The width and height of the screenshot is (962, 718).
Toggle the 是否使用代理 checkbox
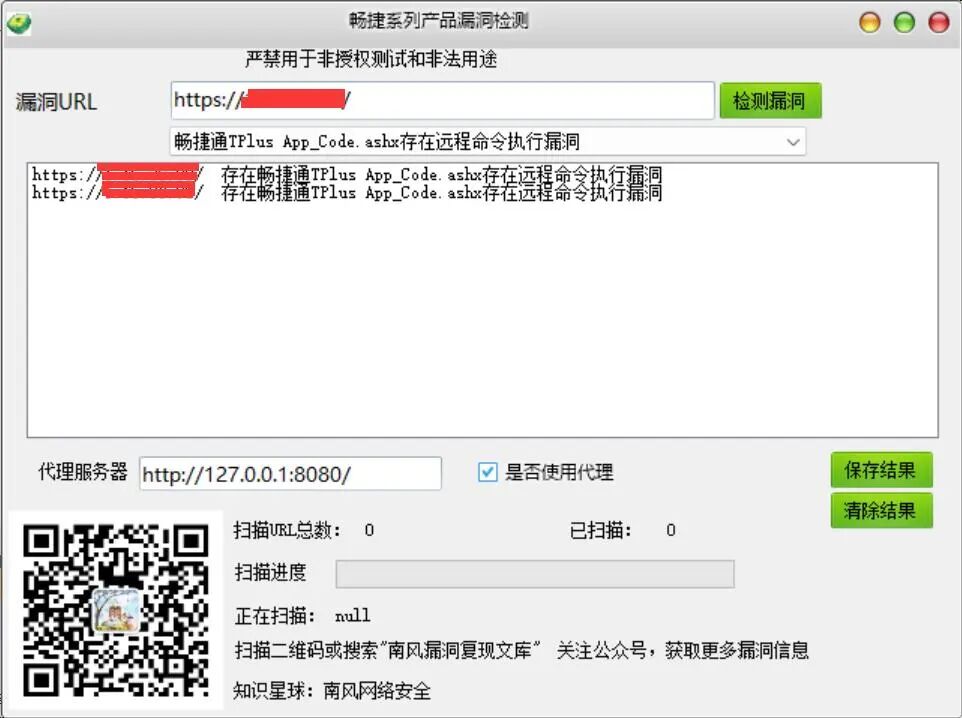[488, 472]
